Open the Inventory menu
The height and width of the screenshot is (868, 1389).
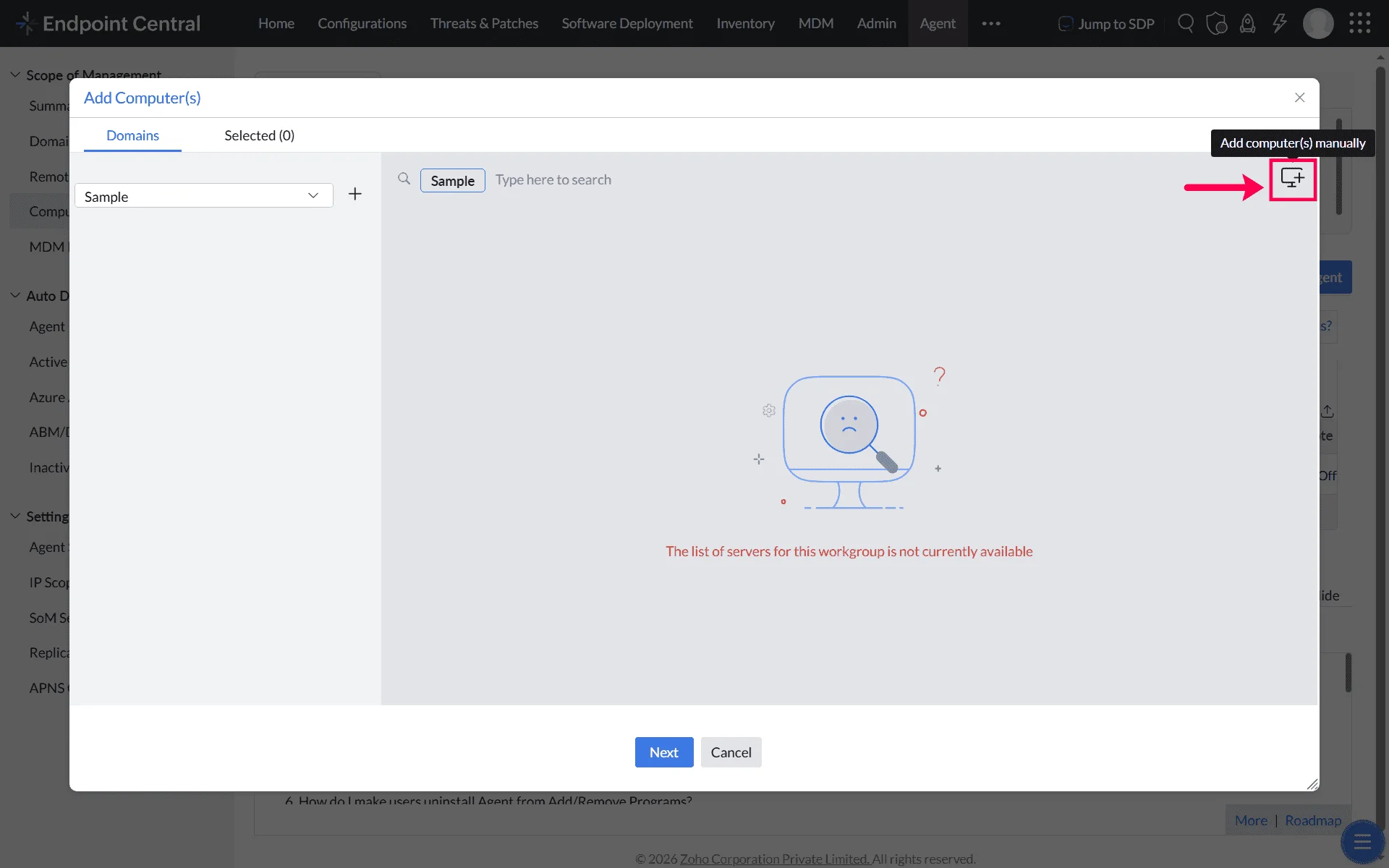click(x=745, y=23)
